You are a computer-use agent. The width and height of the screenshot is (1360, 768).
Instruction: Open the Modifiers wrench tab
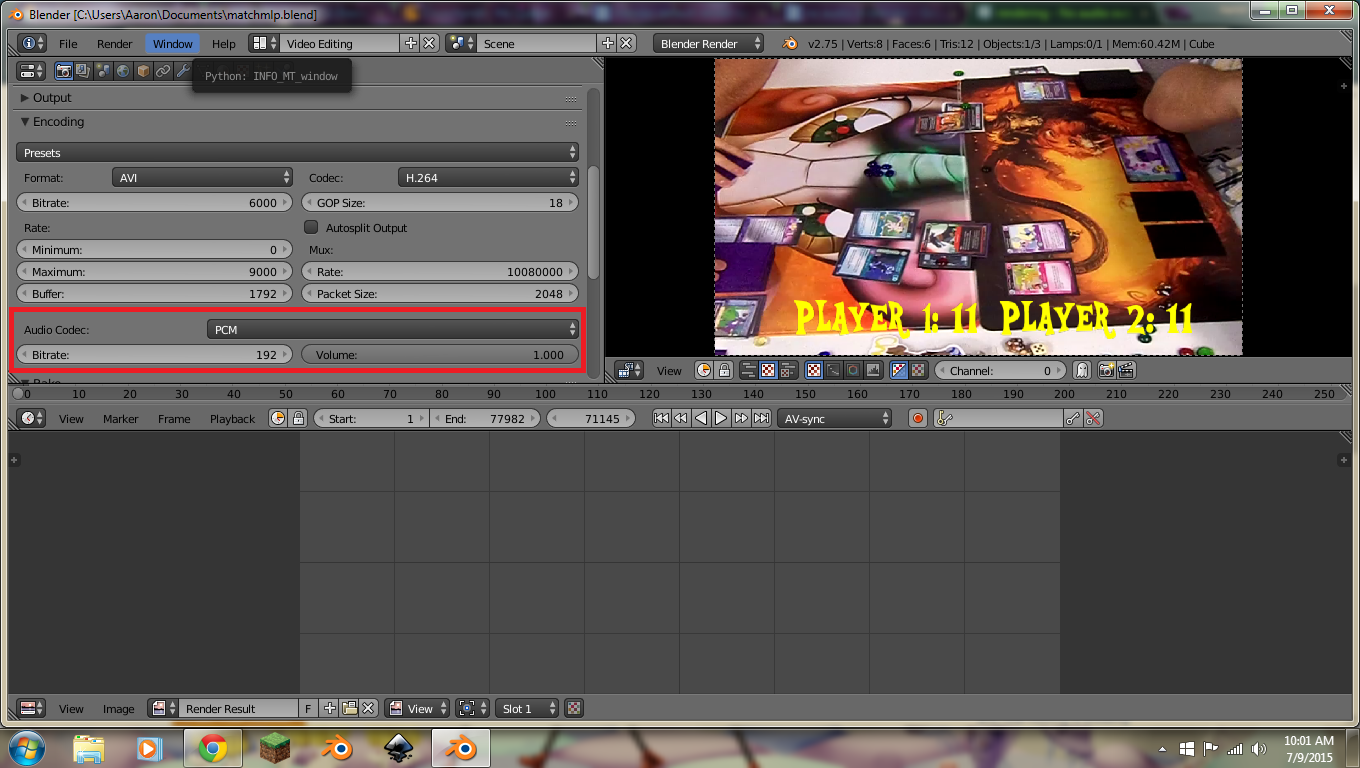pos(183,70)
